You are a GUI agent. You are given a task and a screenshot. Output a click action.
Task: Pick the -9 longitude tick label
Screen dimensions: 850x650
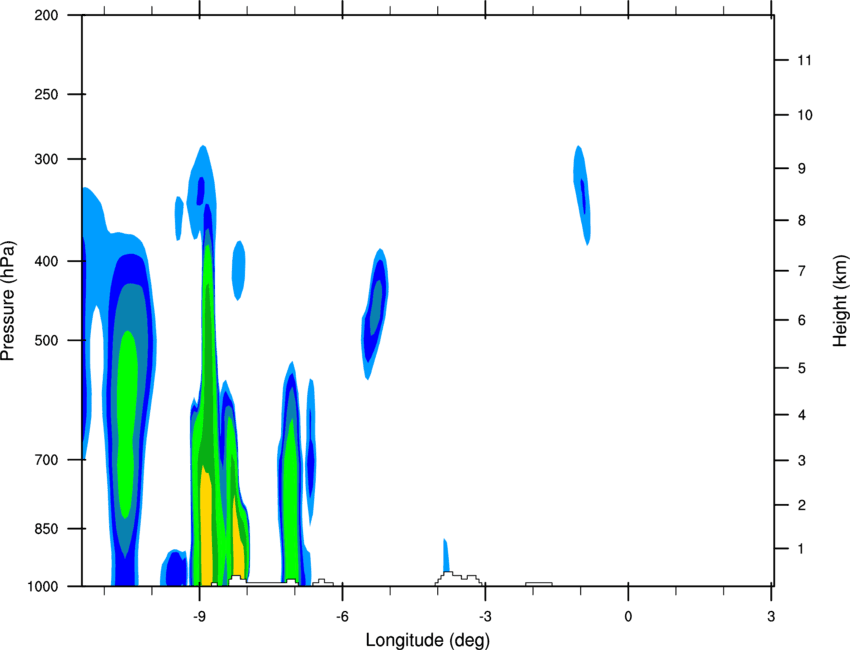199,617
